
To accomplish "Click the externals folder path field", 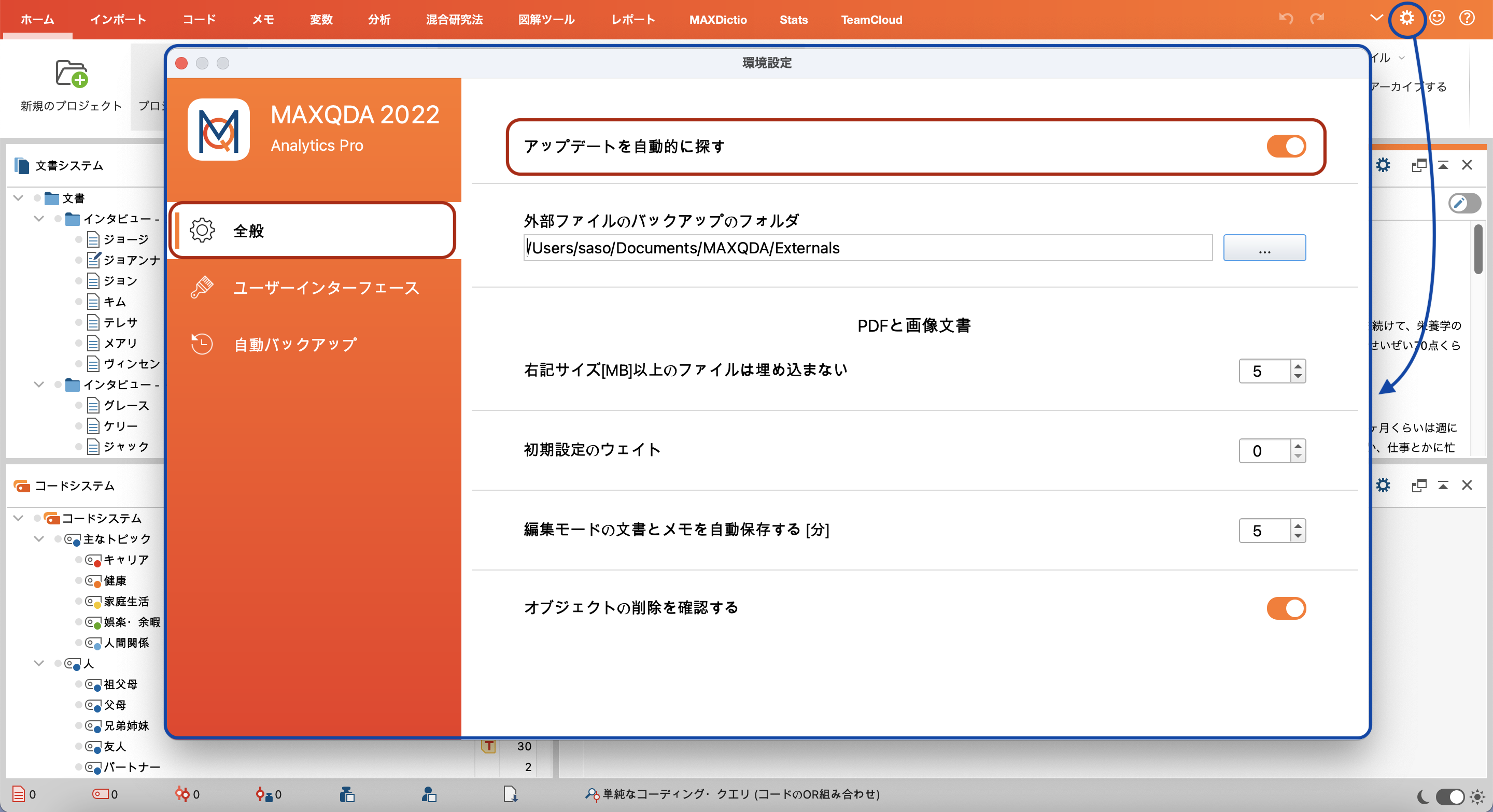I will (868, 248).
